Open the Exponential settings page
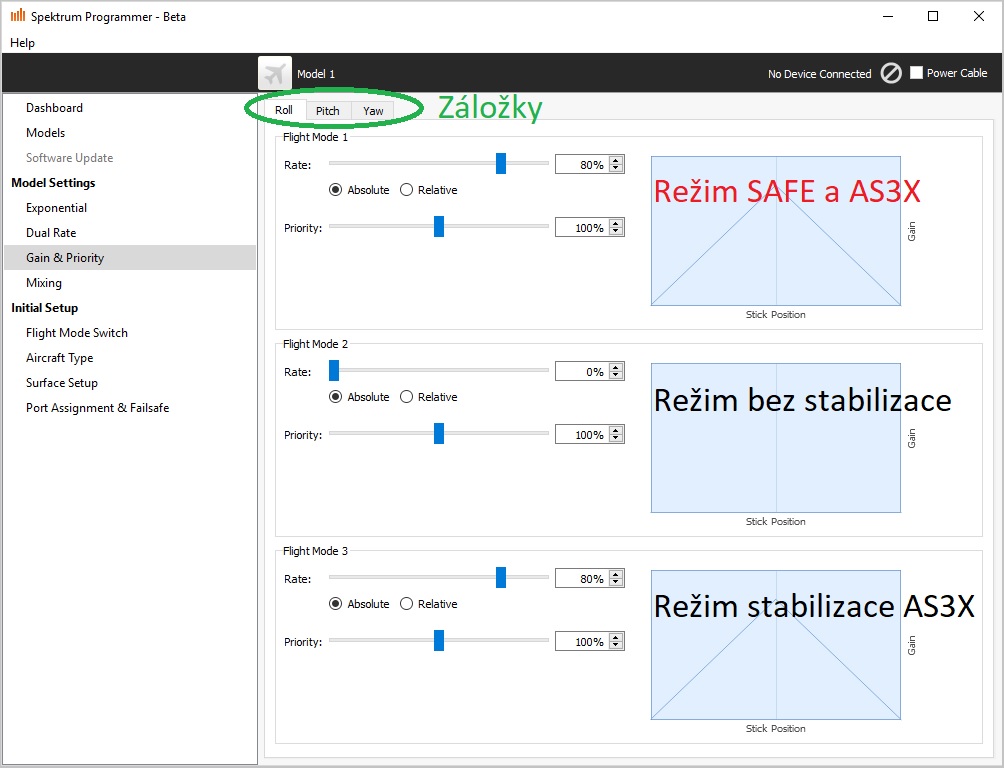 56,208
